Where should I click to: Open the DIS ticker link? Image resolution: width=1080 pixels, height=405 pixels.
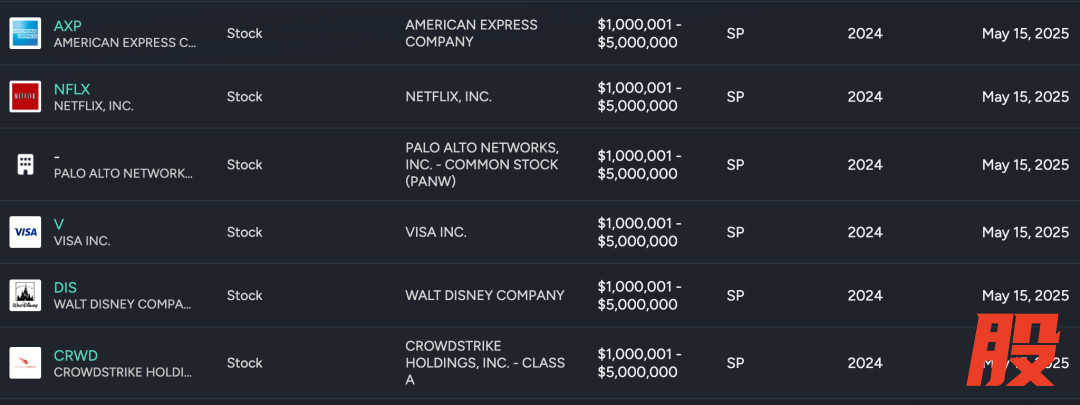click(66, 287)
